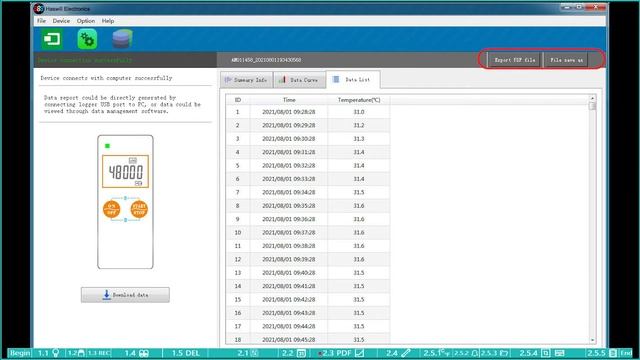Click the scrollbar down arrow in data list
This screenshot has width=640, height=360.
point(592,340)
